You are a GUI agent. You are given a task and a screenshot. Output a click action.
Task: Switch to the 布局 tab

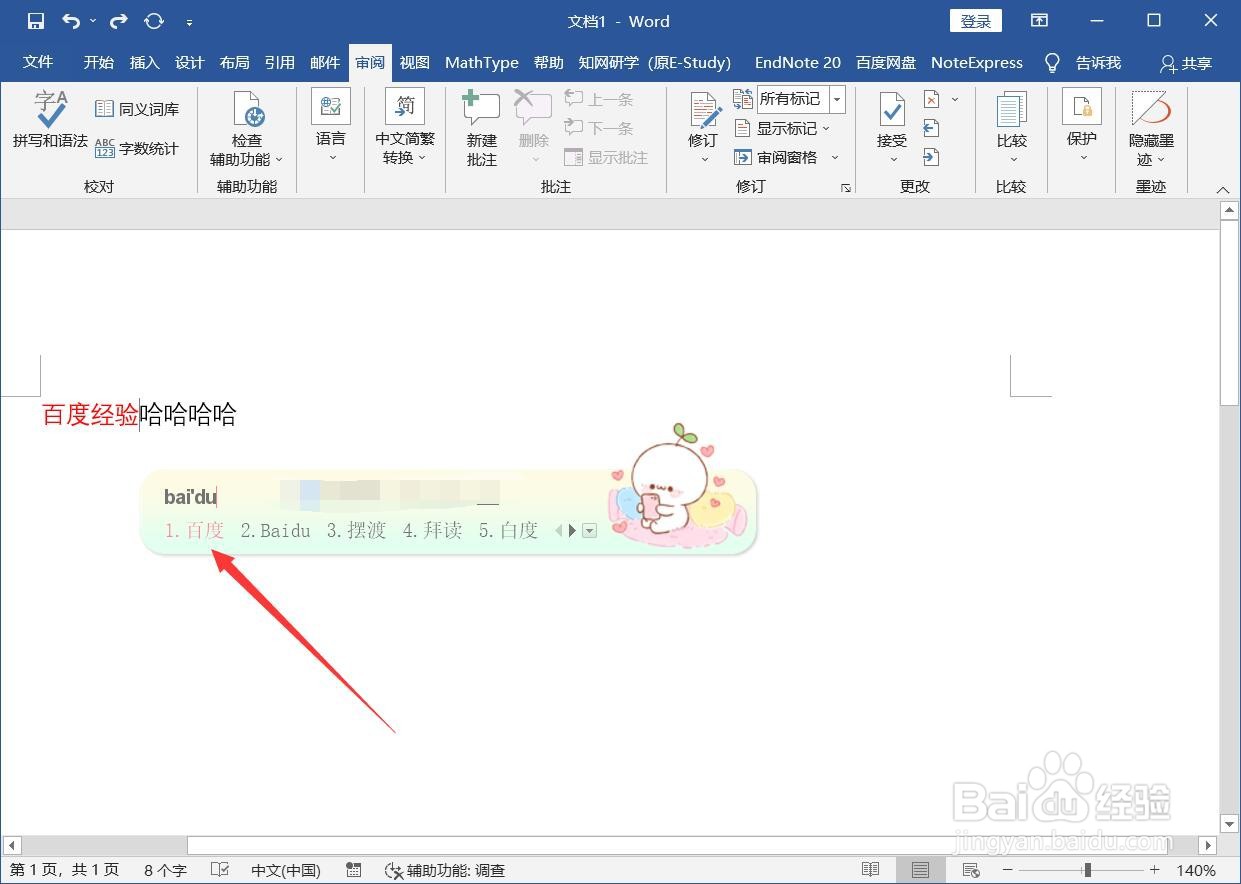pyautogui.click(x=234, y=62)
